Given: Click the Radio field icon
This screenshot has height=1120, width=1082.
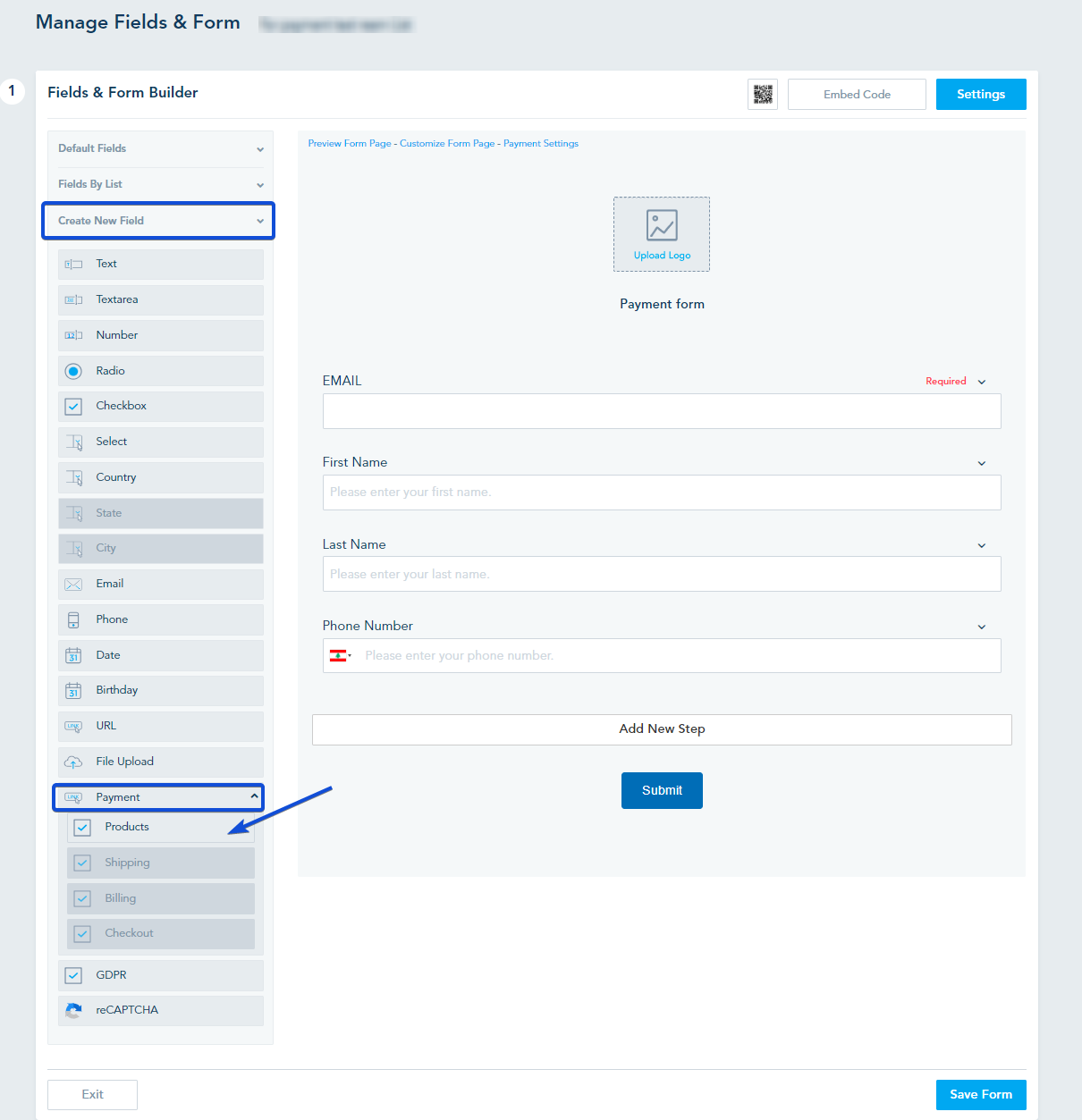Looking at the screenshot, I should 73,371.
